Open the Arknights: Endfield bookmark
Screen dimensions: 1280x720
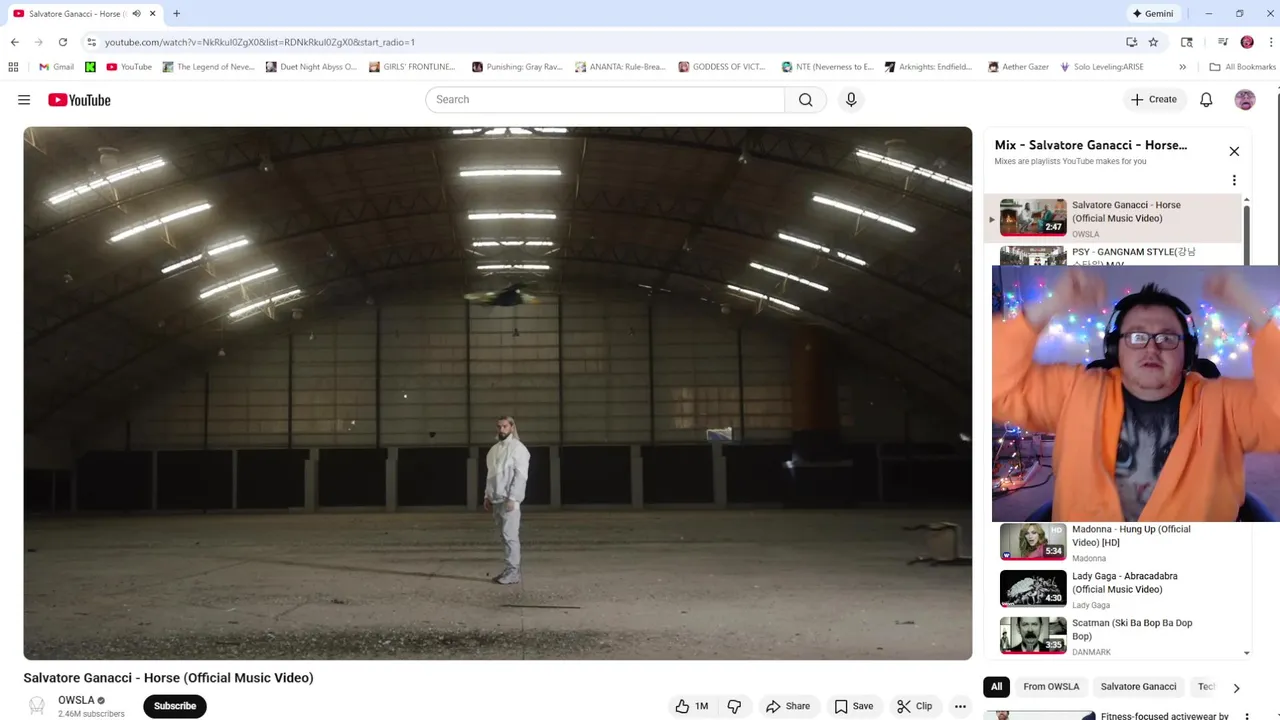tap(928, 67)
